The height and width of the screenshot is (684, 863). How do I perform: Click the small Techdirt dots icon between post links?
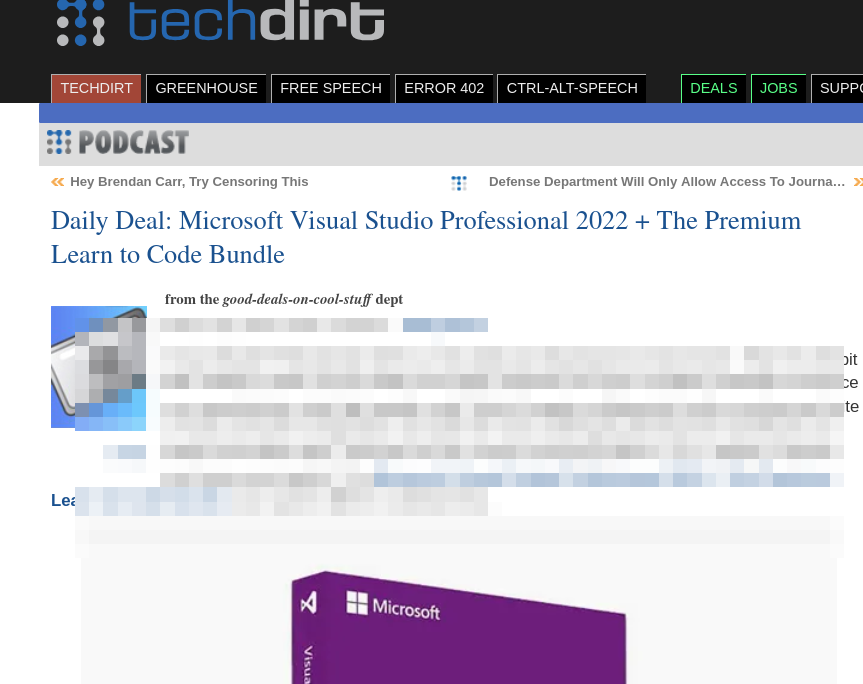pos(459,183)
